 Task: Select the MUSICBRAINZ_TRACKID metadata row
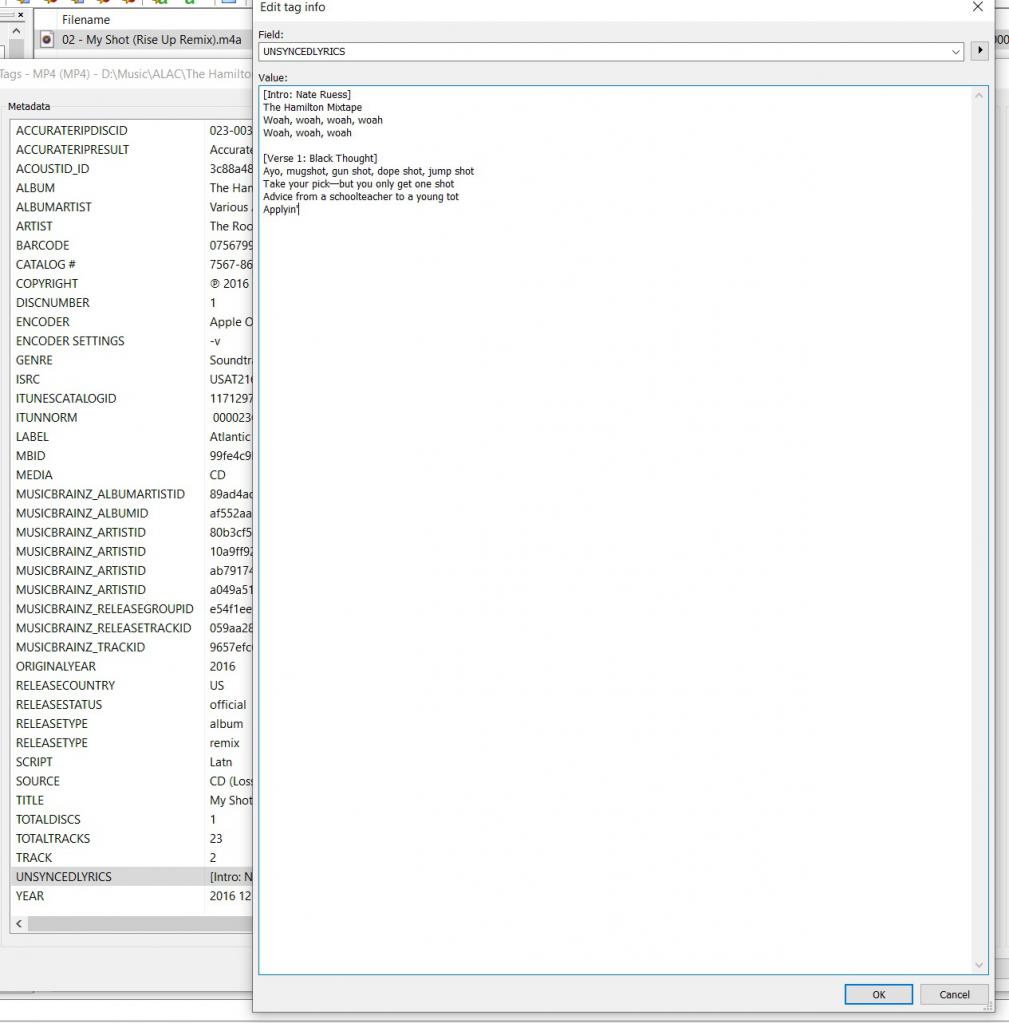point(132,647)
